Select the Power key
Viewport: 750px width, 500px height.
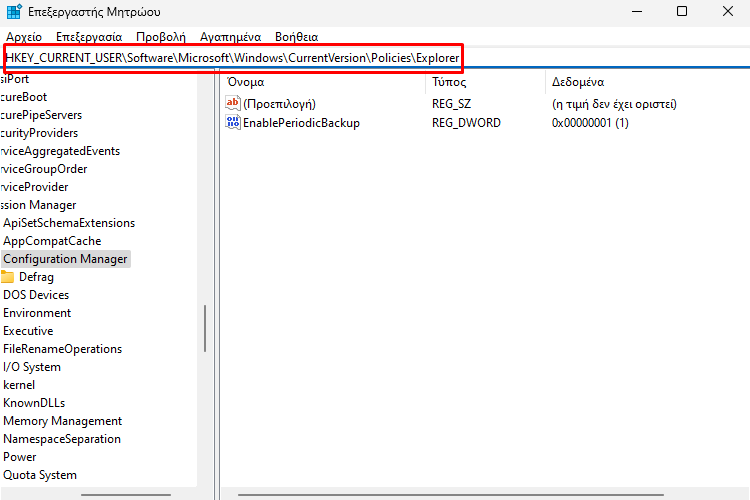coord(20,457)
